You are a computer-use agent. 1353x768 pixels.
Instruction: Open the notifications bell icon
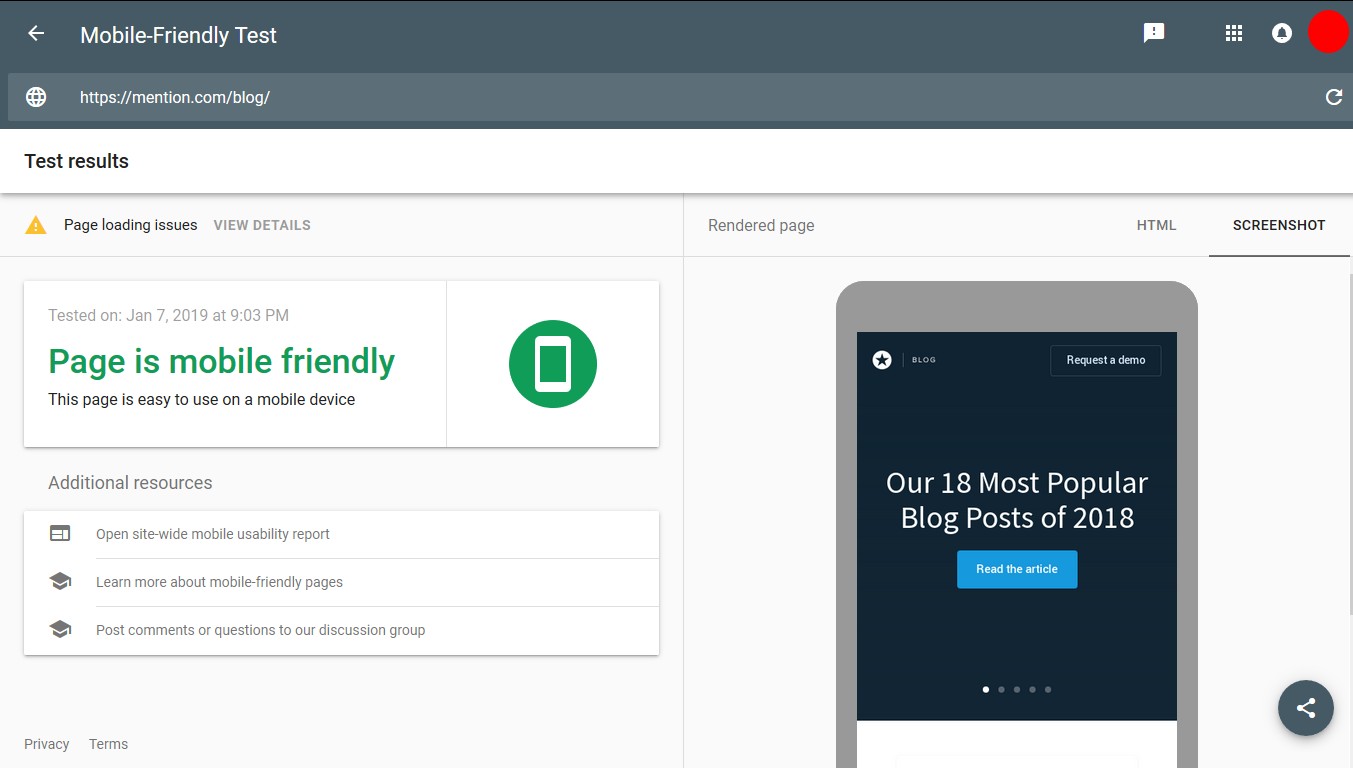pos(1281,33)
